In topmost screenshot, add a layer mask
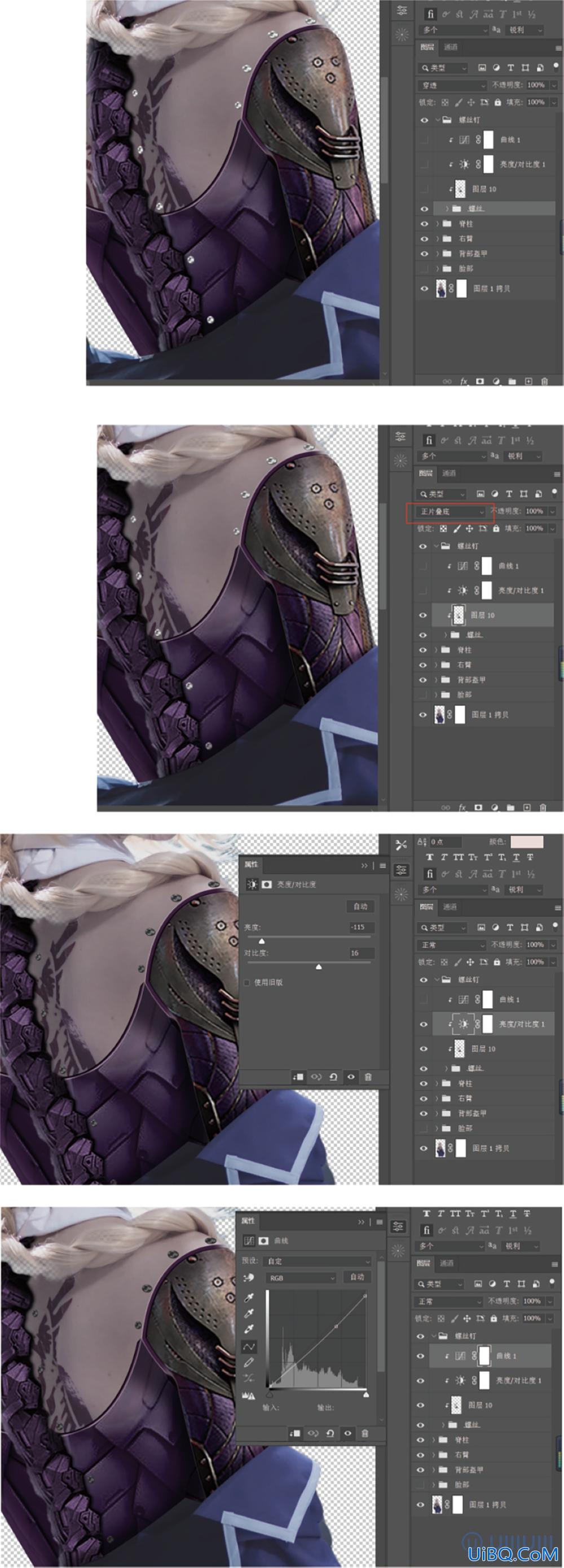 point(480,381)
